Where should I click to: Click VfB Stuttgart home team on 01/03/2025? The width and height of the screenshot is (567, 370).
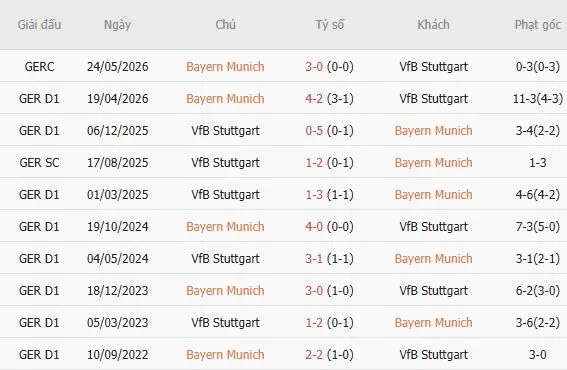pyautogui.click(x=225, y=195)
